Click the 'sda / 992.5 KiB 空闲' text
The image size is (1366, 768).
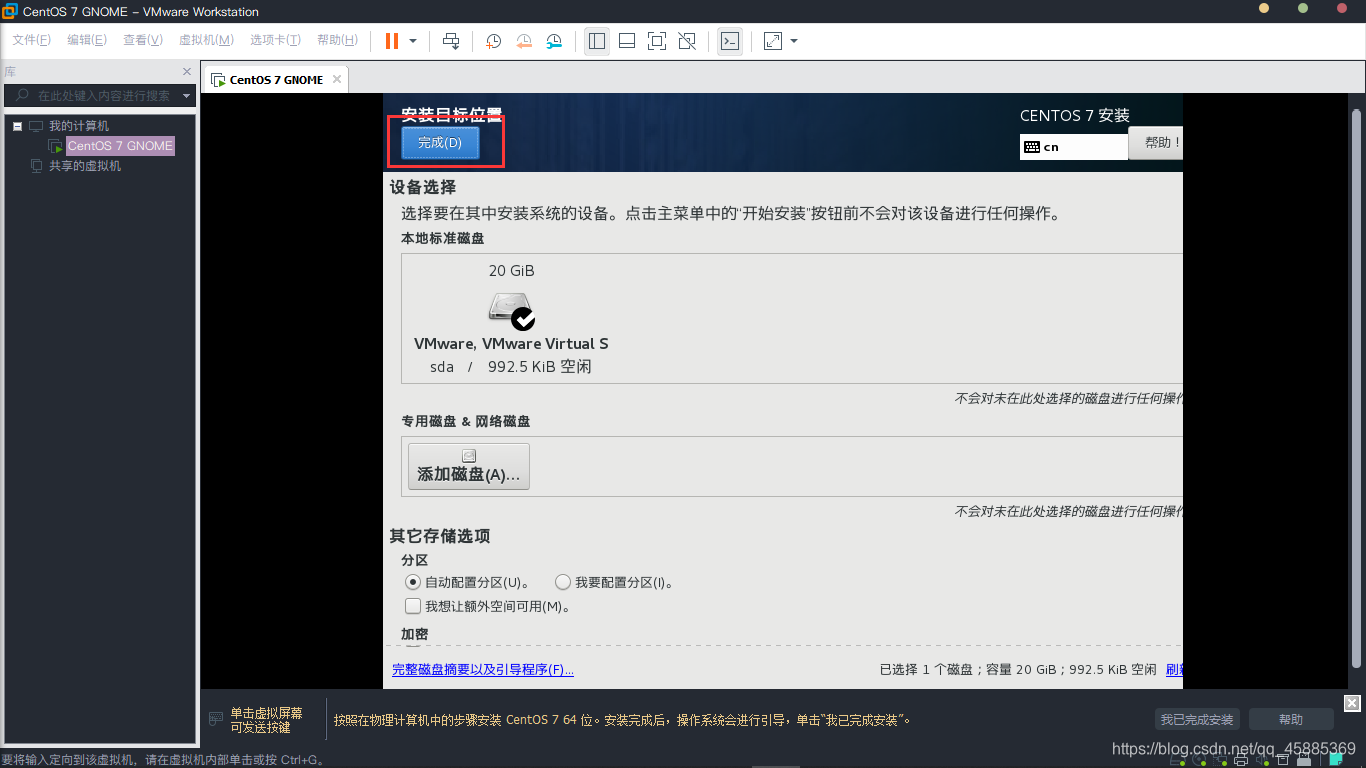tap(511, 367)
